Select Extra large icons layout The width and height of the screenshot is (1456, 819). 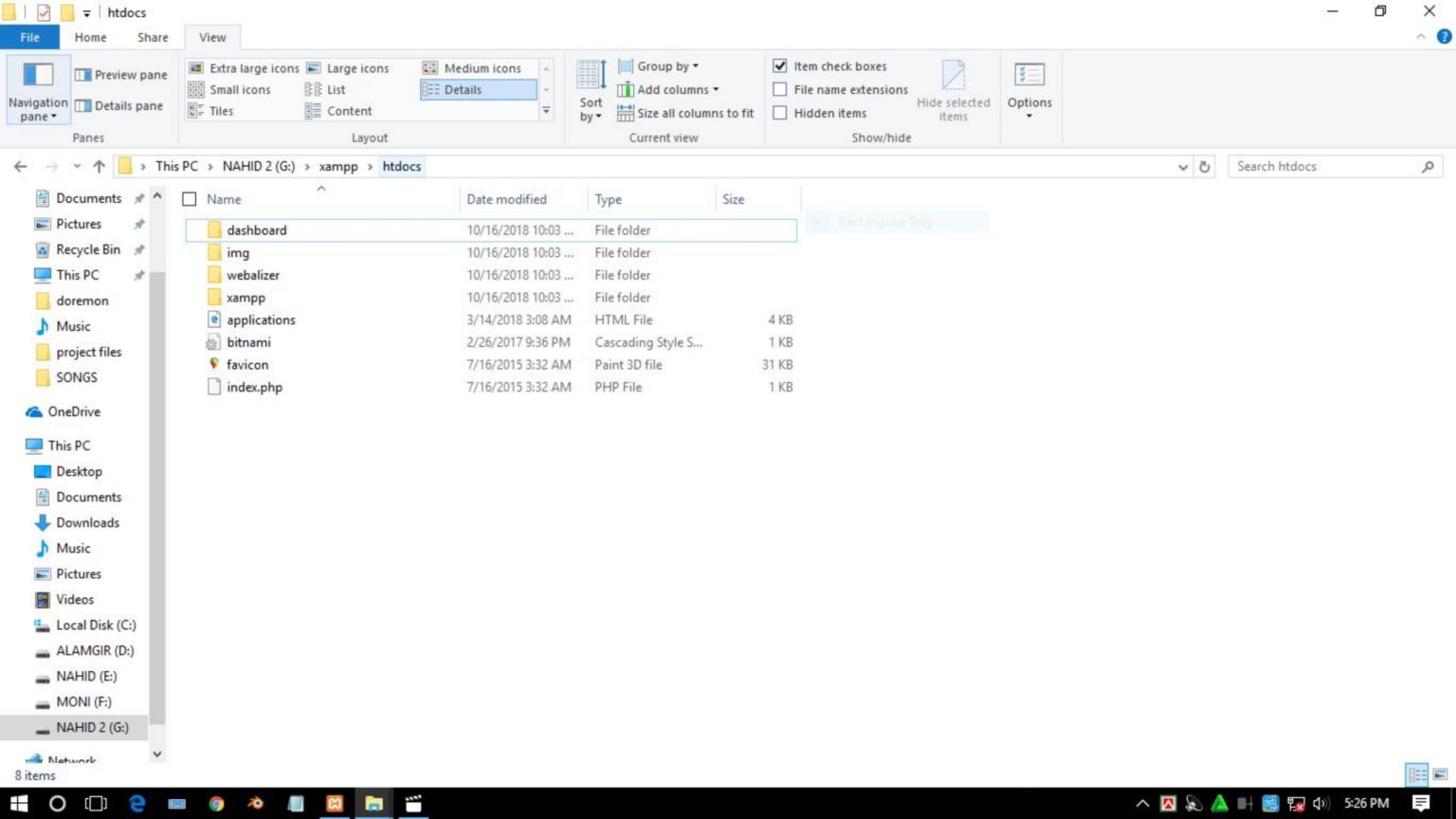[x=244, y=68]
